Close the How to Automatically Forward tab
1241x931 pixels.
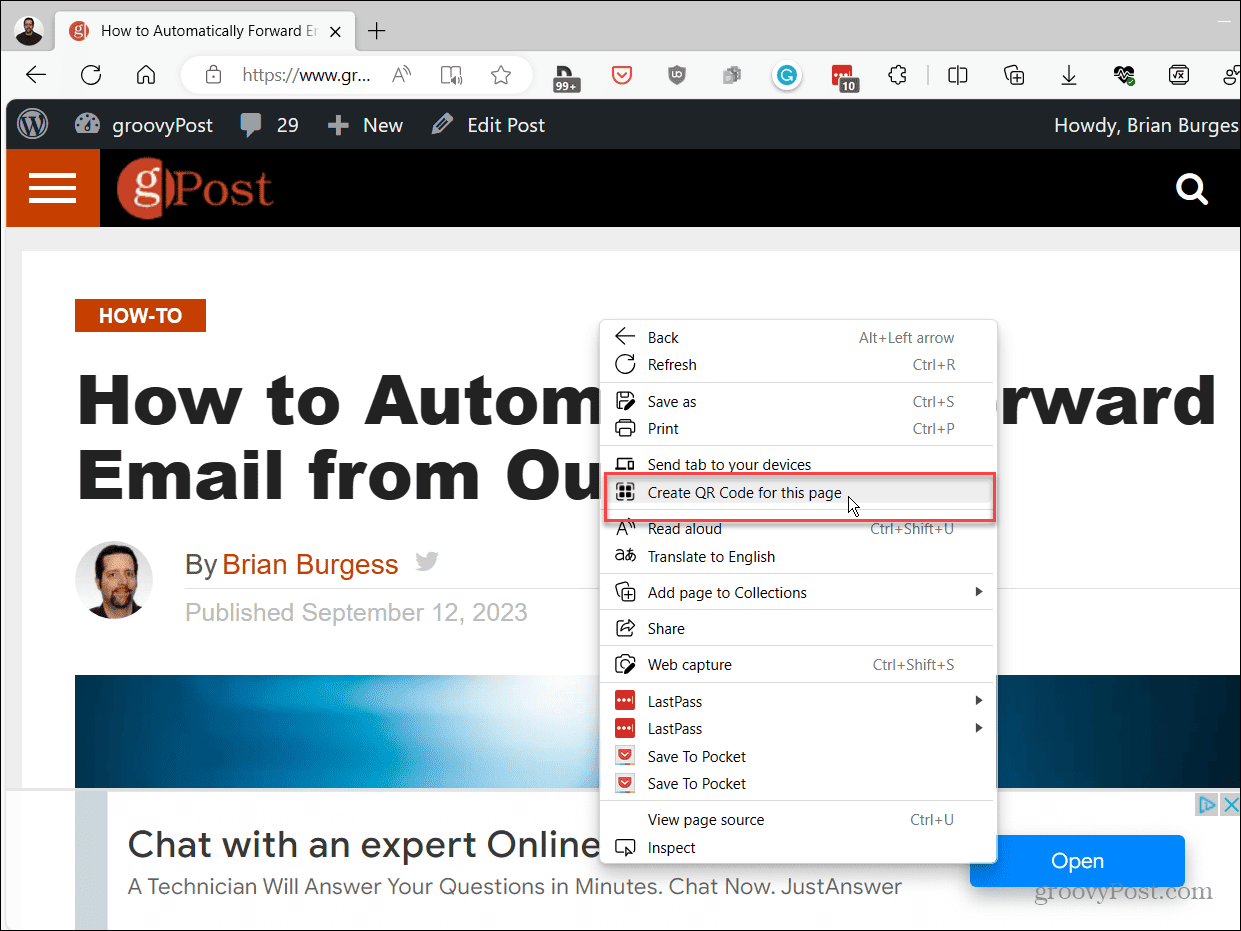pyautogui.click(x=335, y=30)
